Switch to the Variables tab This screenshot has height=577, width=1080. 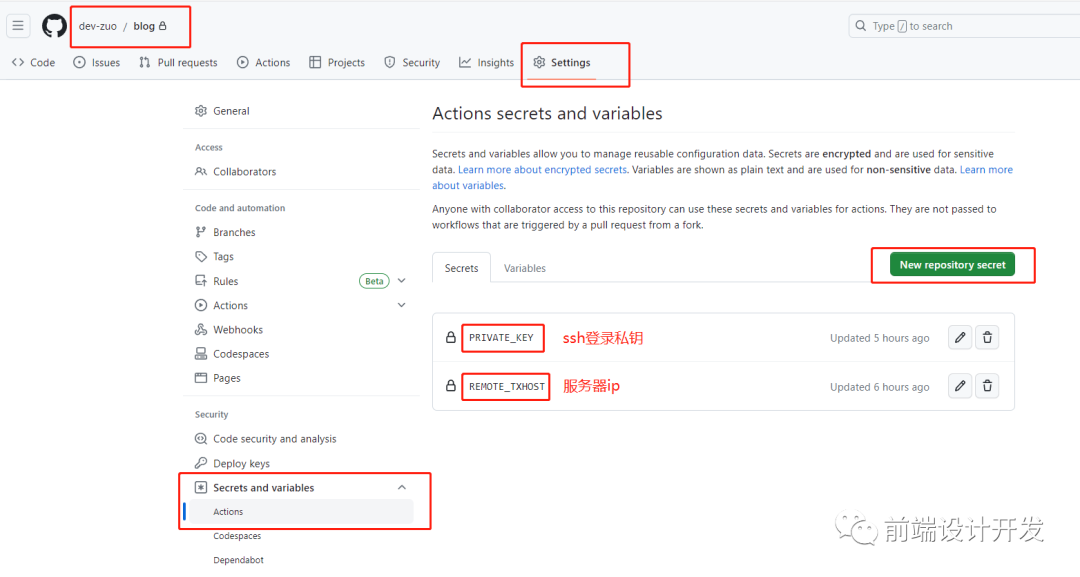coord(525,268)
